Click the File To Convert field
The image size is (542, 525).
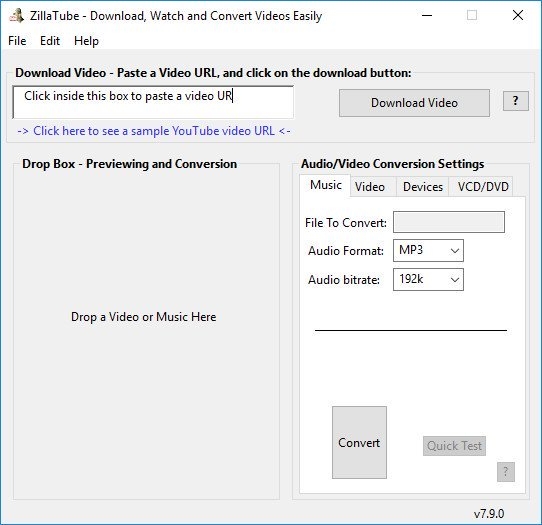pos(449,222)
